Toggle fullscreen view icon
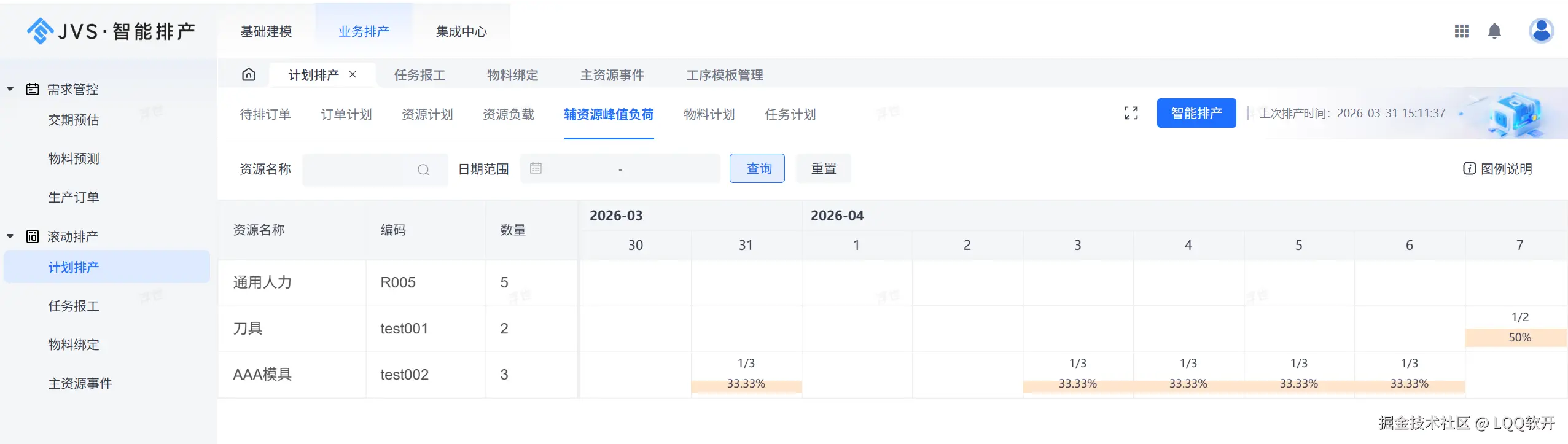The height and width of the screenshot is (444, 1568). click(x=1131, y=113)
